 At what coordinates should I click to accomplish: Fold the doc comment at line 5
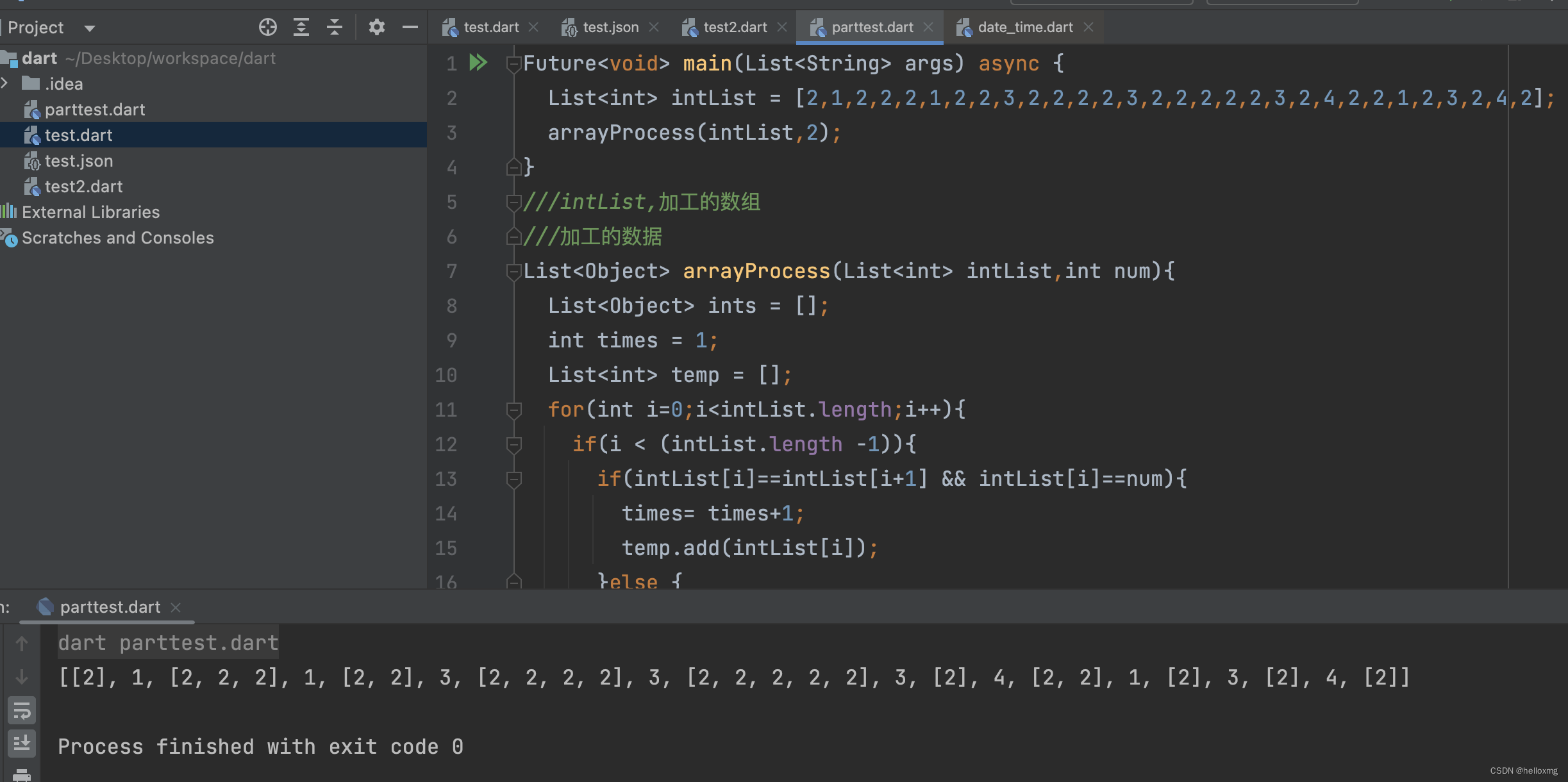pyautogui.click(x=513, y=202)
